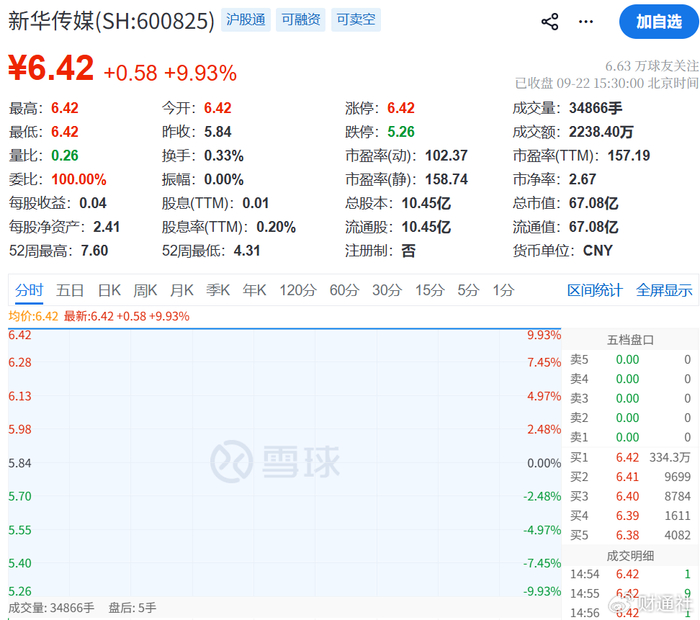Click the 区间统计 link
Image resolution: width=700 pixels, height=620 pixels.
pyautogui.click(x=595, y=290)
